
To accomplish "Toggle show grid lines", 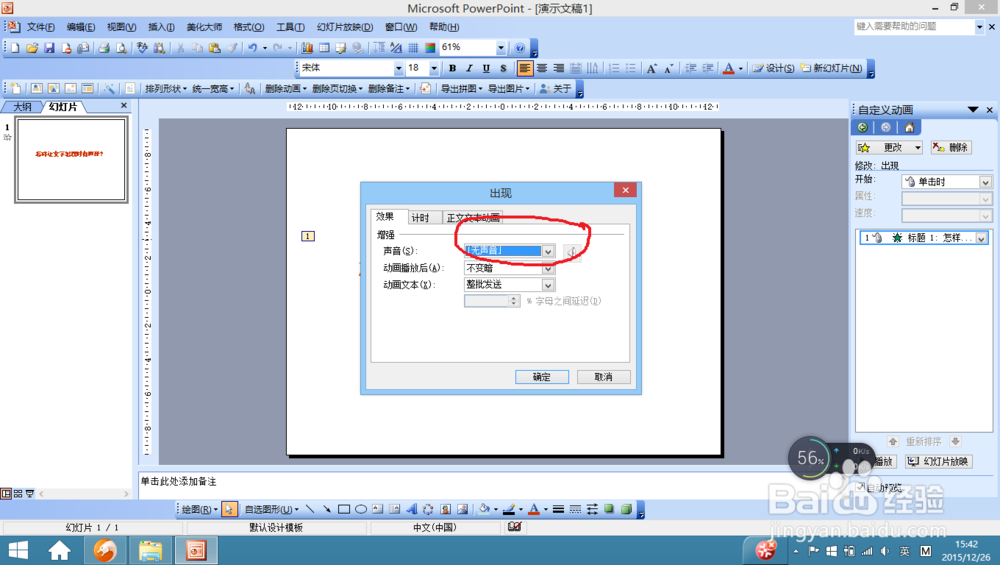I will click(x=413, y=48).
